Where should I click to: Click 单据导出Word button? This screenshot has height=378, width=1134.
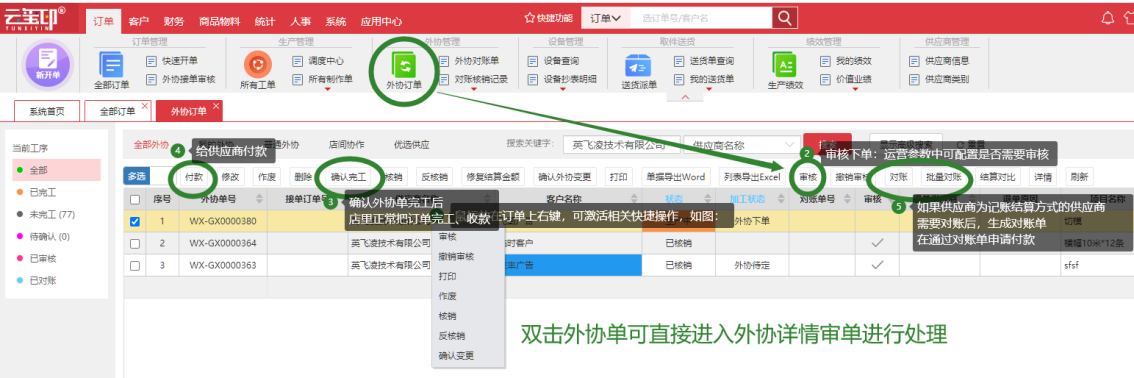tap(675, 176)
